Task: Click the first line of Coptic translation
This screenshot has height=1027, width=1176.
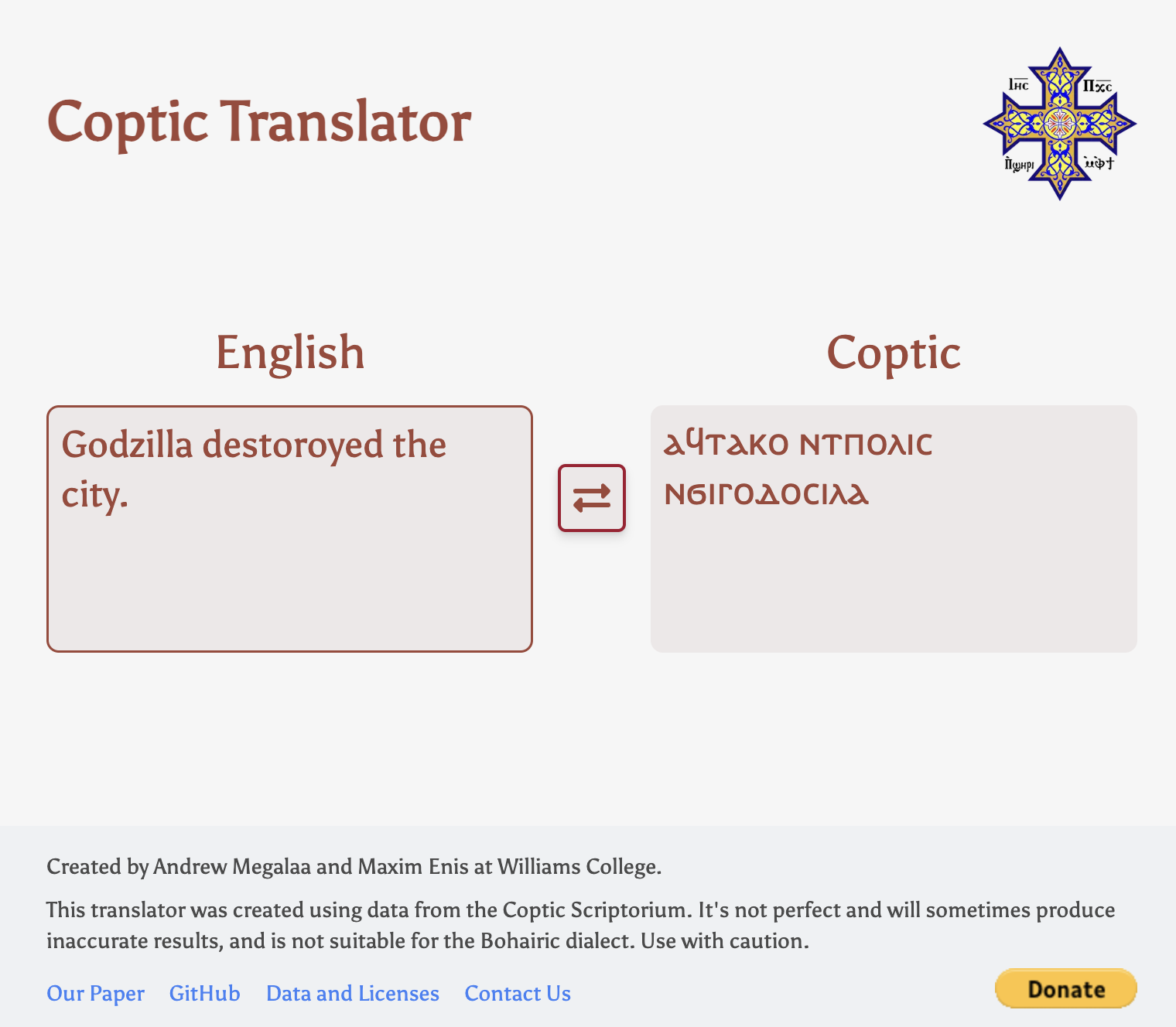Action: 798,444
